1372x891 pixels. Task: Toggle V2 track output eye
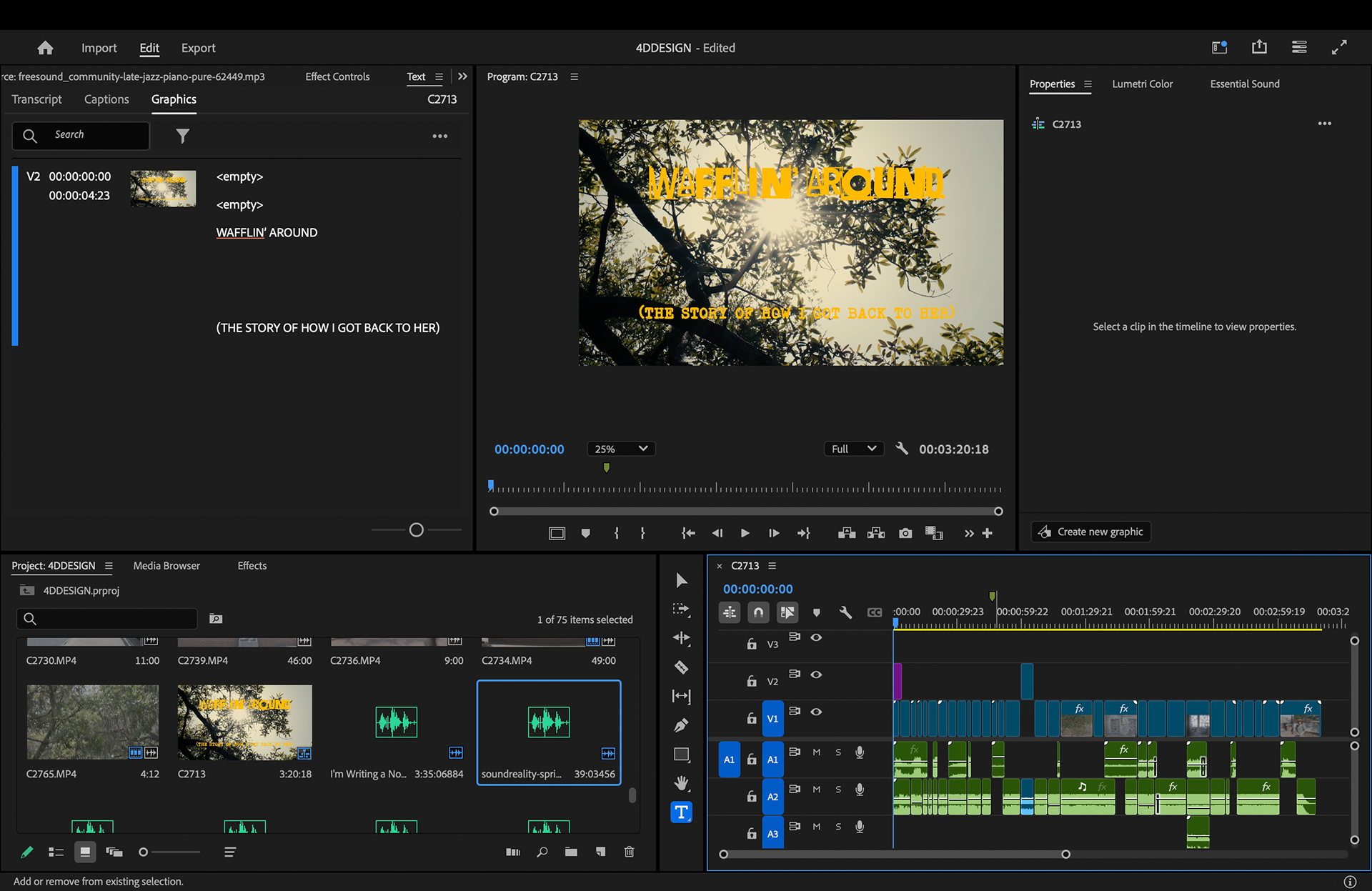click(x=816, y=675)
